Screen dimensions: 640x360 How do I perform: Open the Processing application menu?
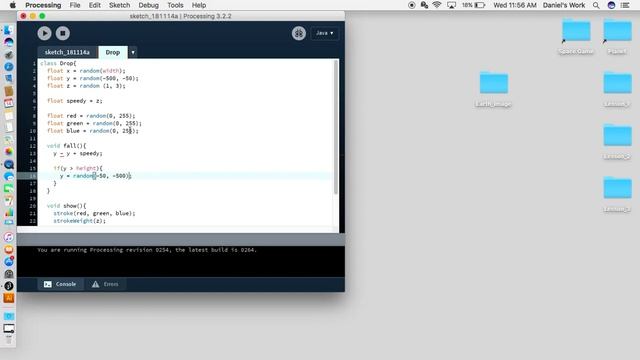click(43, 5)
